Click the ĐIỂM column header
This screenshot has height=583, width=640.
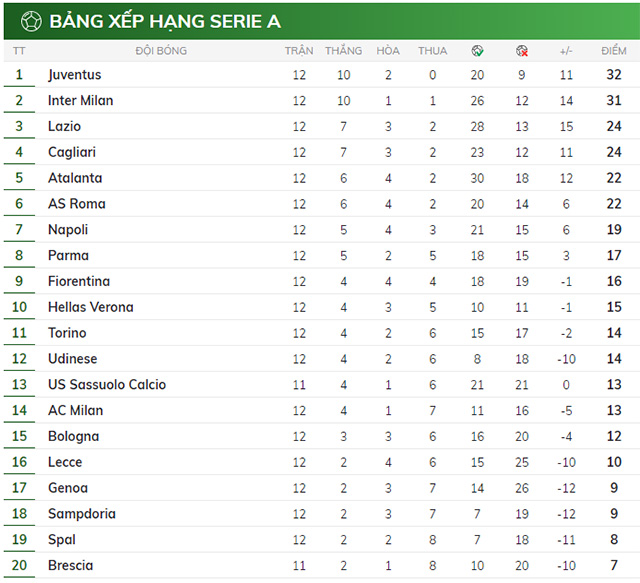614,50
